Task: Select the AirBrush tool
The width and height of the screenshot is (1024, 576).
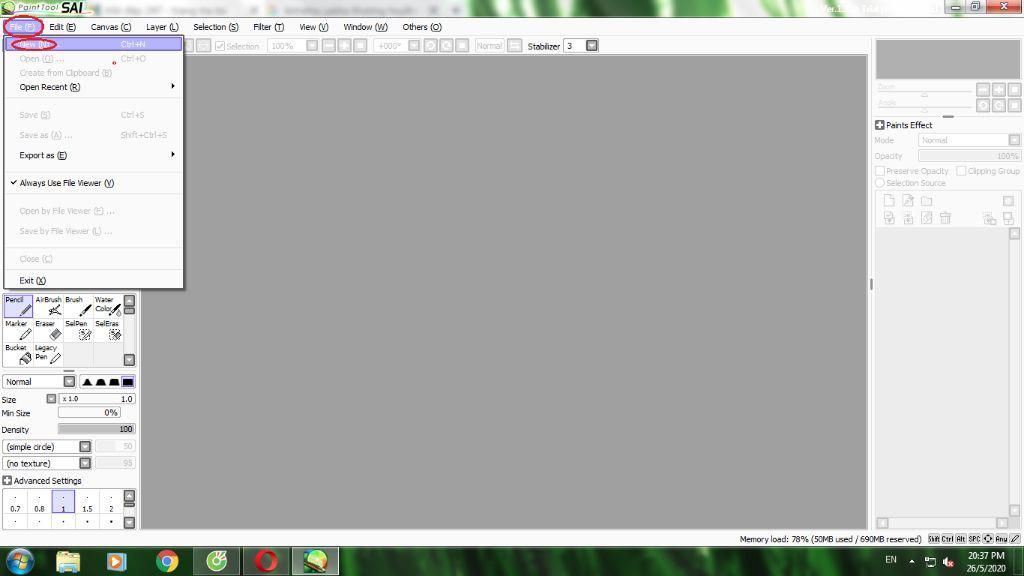Action: (48, 306)
